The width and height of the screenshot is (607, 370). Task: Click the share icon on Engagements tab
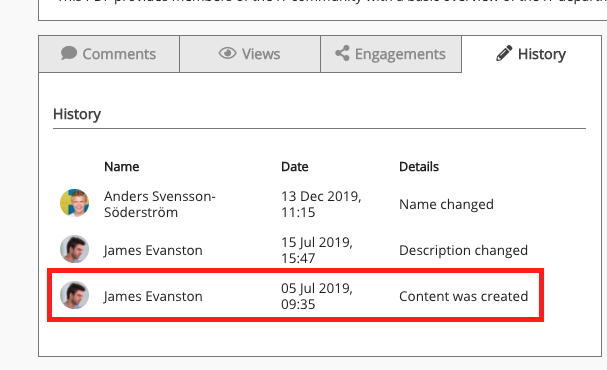click(342, 53)
